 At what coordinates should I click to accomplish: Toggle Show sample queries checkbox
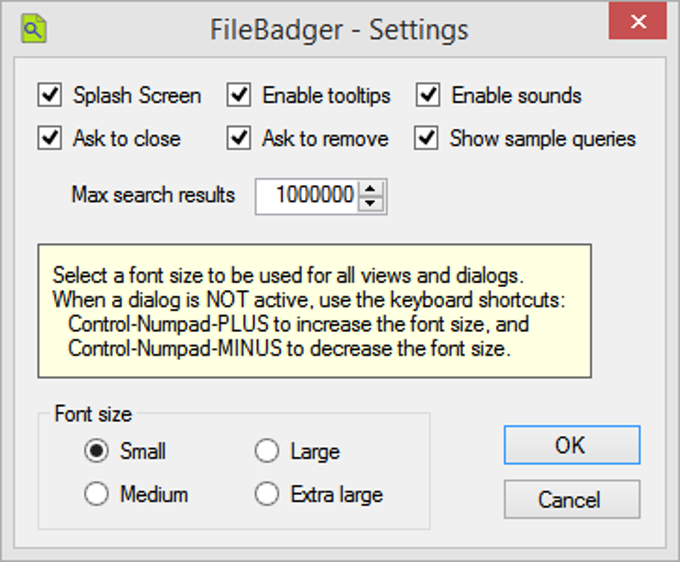tap(426, 138)
